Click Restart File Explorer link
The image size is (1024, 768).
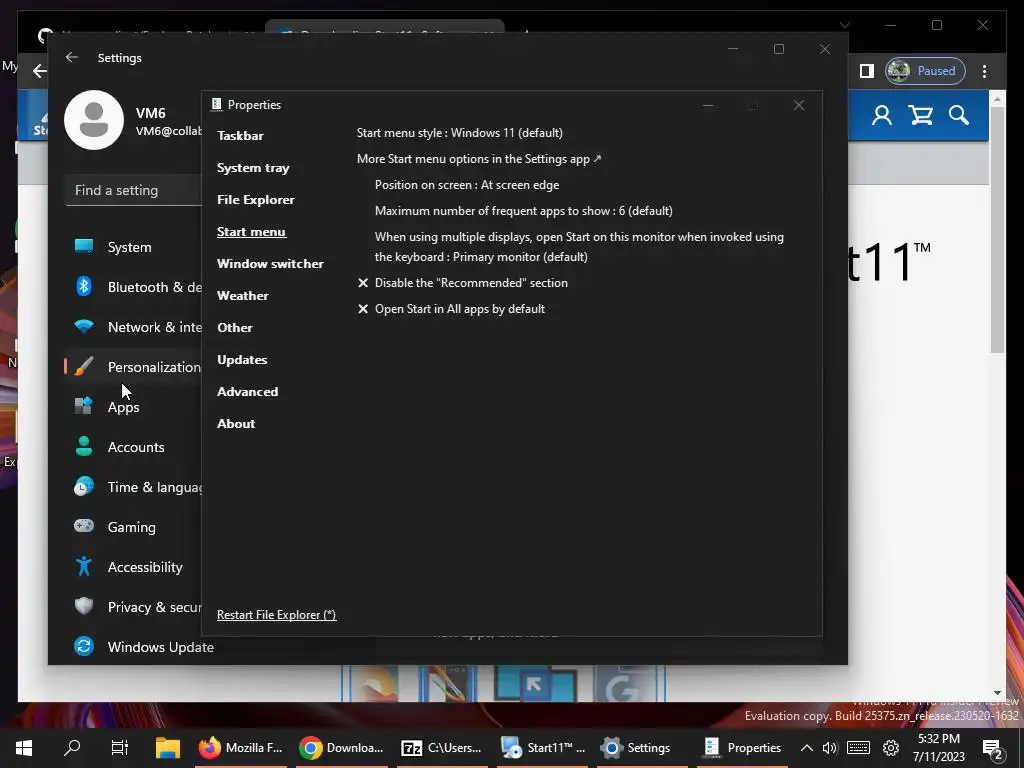[276, 615]
